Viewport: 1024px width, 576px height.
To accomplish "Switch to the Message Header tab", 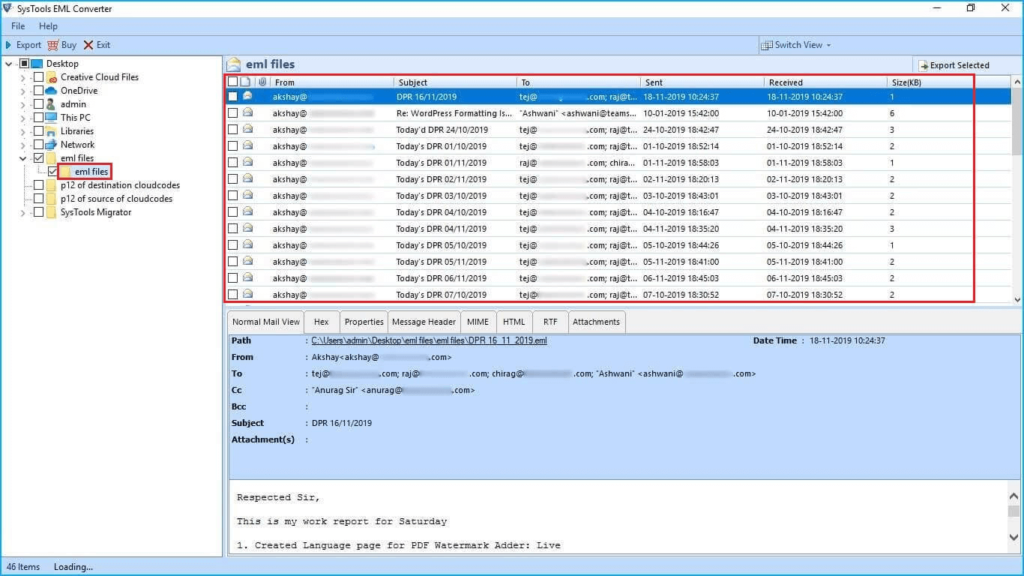I will [424, 322].
